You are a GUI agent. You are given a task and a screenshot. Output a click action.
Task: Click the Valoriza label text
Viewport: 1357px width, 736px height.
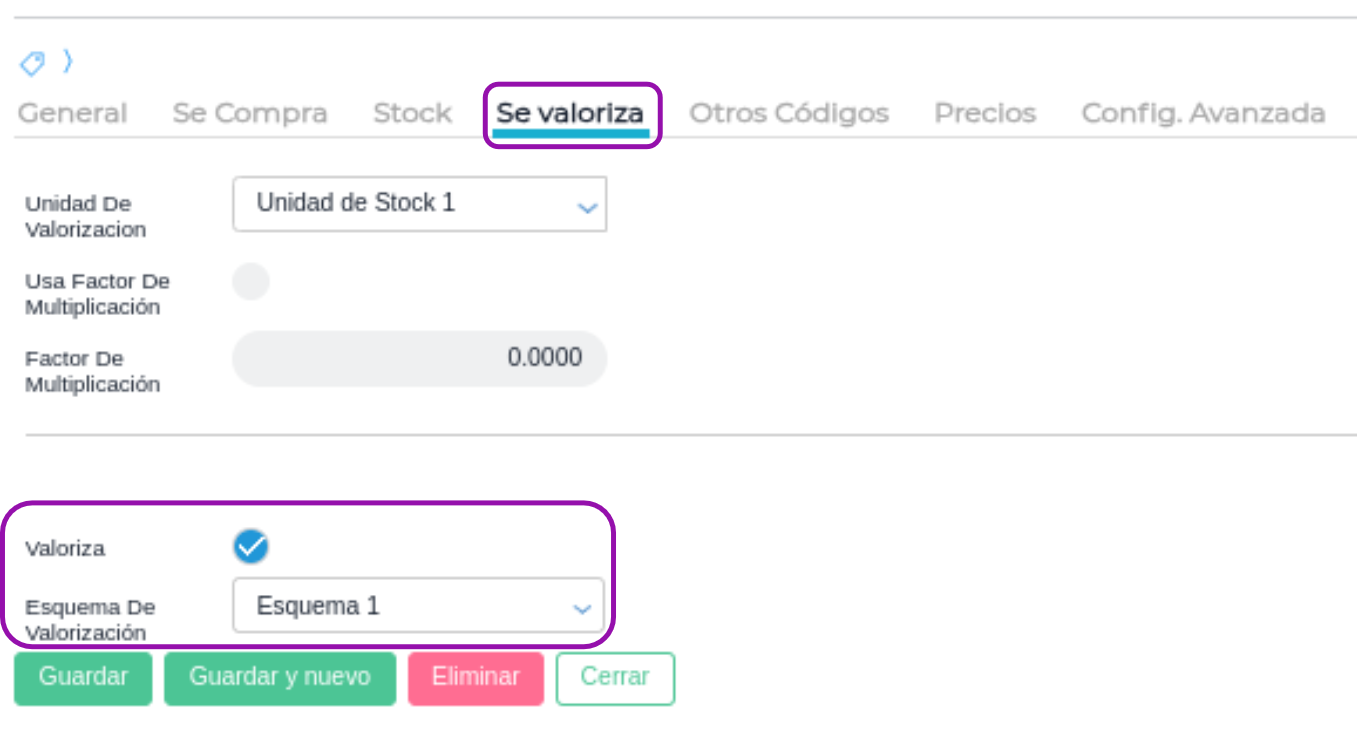pyautogui.click(x=65, y=549)
